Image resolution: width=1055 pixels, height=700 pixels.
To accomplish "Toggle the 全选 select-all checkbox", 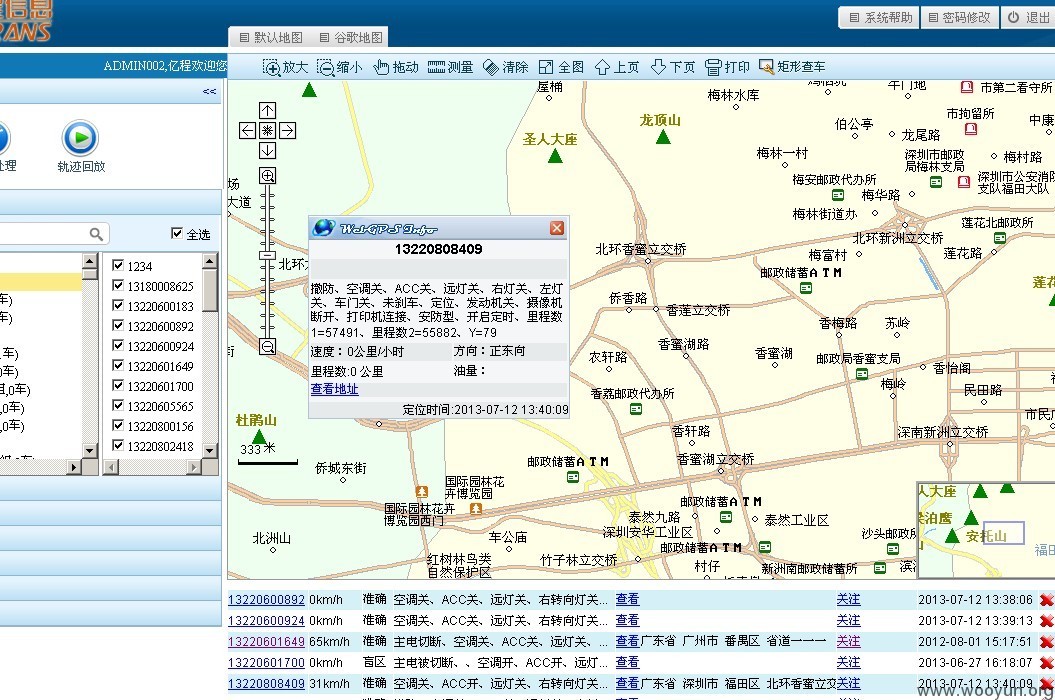I will point(177,233).
